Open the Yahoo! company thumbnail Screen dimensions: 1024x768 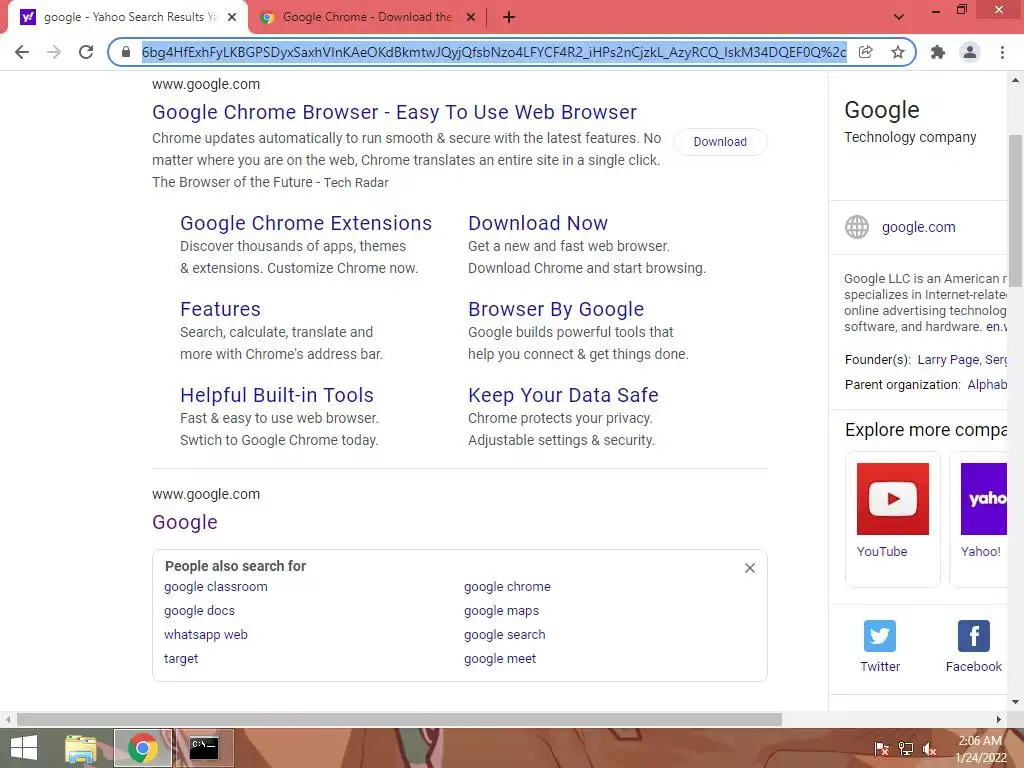point(984,499)
